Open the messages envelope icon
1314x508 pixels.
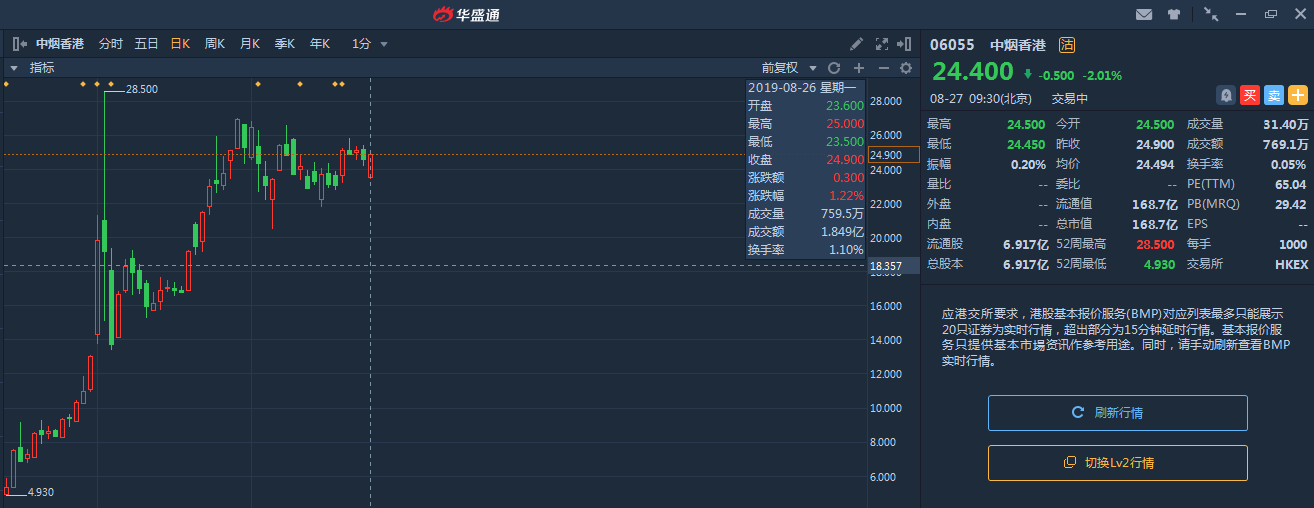point(1144,14)
